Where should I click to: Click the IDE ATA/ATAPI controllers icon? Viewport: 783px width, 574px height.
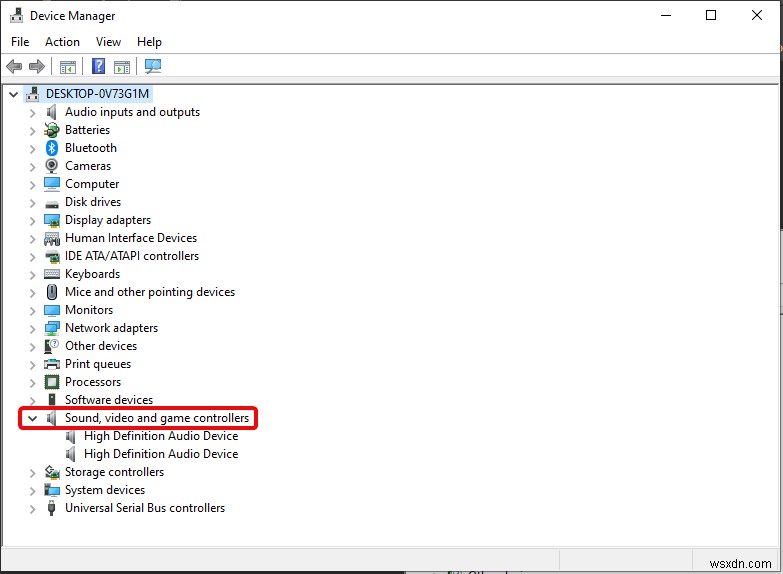pos(52,257)
